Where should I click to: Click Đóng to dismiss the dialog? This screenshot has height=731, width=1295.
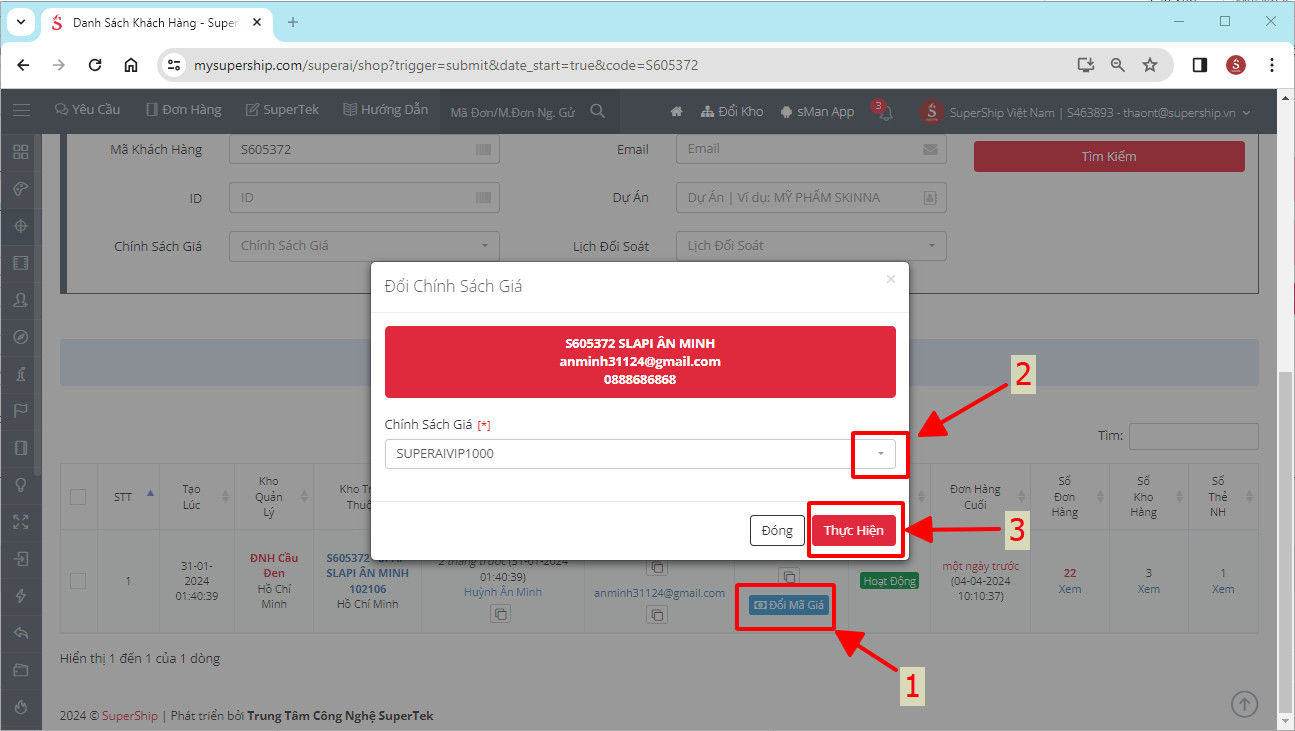(777, 531)
